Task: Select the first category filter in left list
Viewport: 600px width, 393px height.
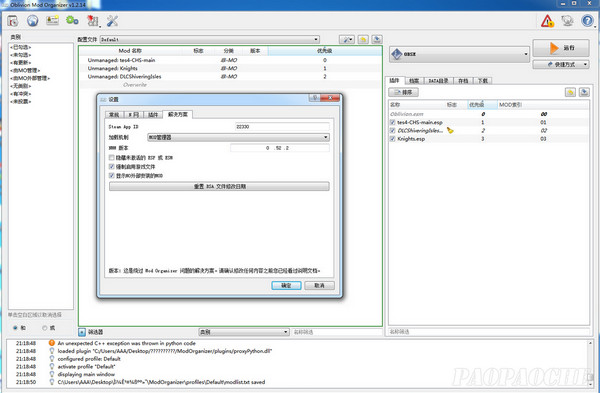Action: (x=21, y=47)
